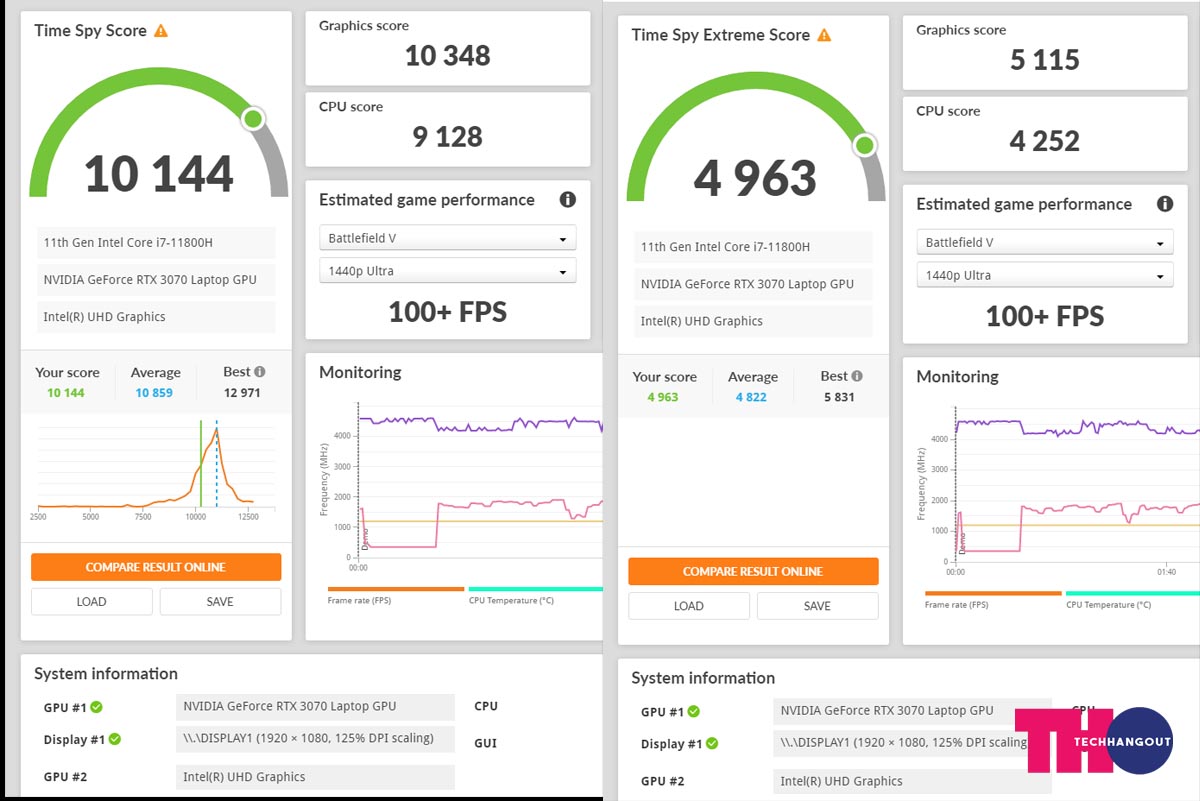Click Time Spy score distribution chart
The width and height of the screenshot is (1200, 801).
pos(156,472)
